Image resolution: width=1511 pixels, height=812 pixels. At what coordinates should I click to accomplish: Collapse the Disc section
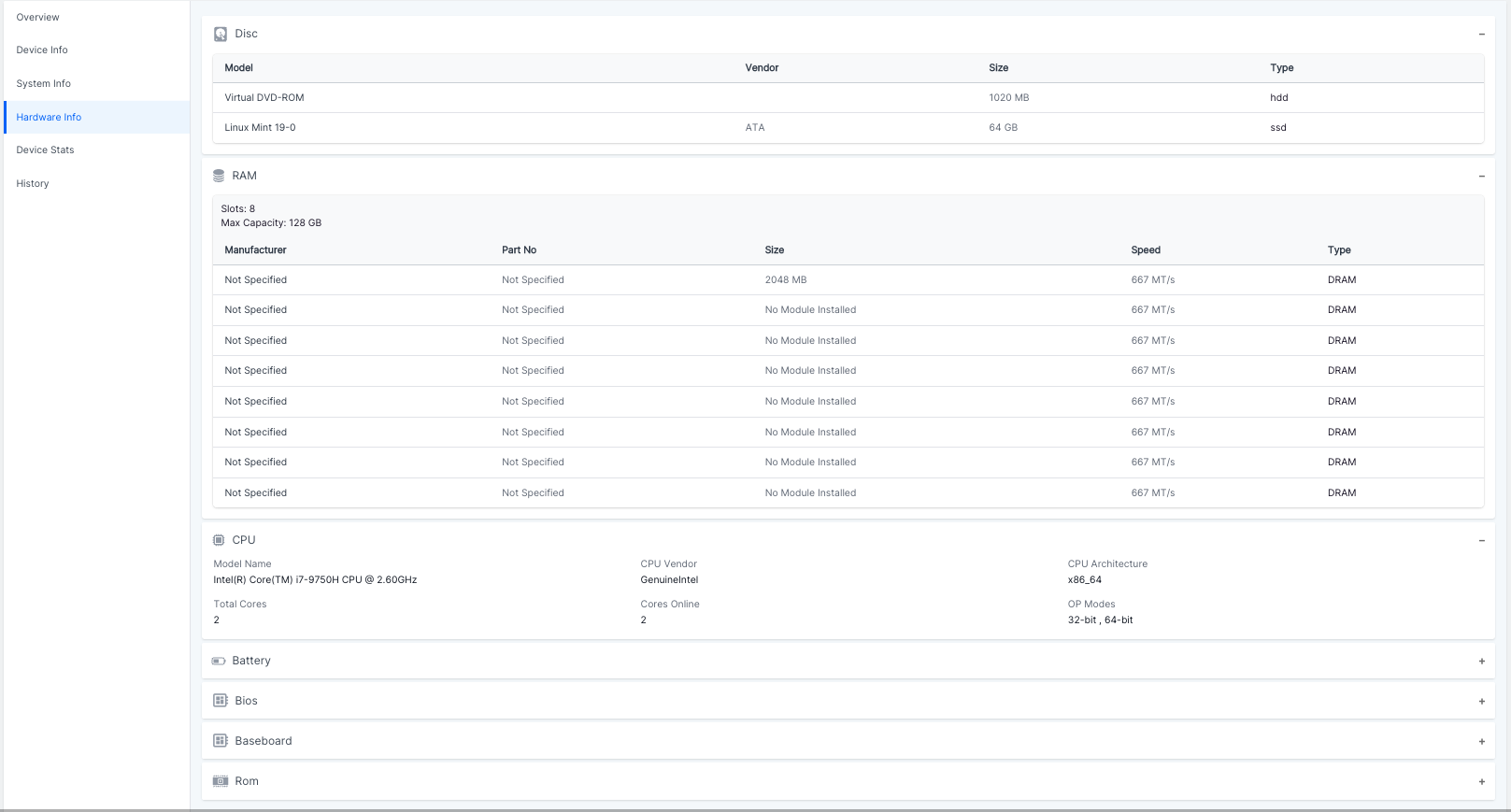(1481, 35)
